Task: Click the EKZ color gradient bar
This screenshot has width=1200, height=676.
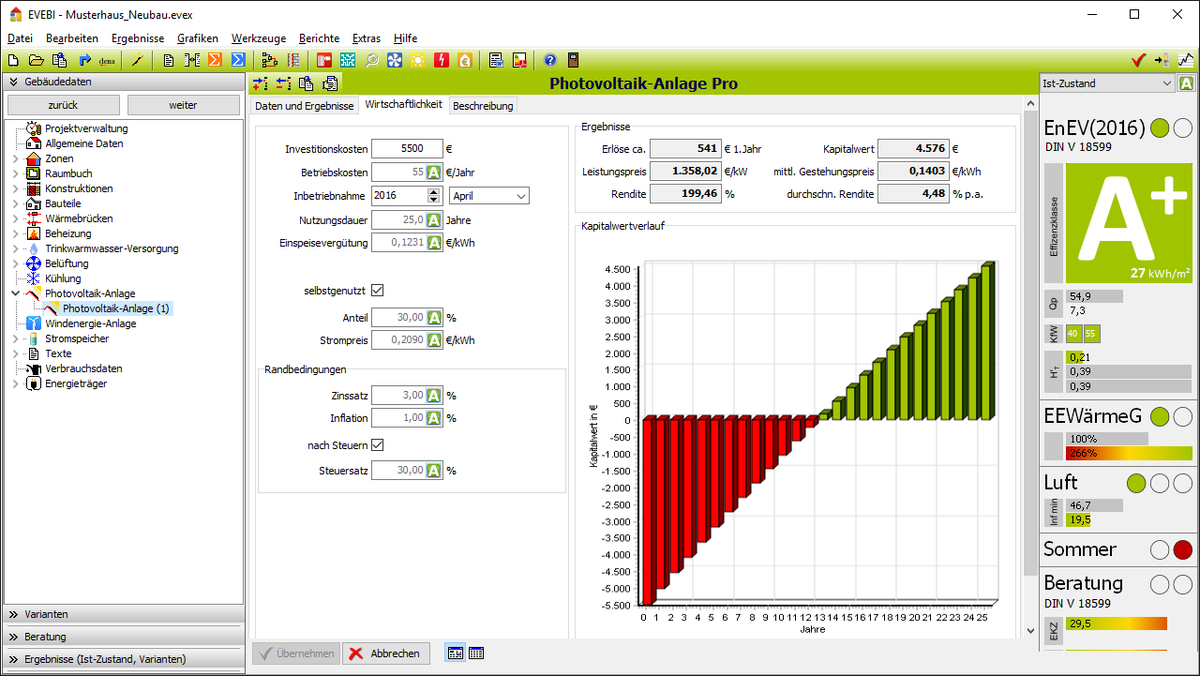Action: pyautogui.click(x=1117, y=624)
